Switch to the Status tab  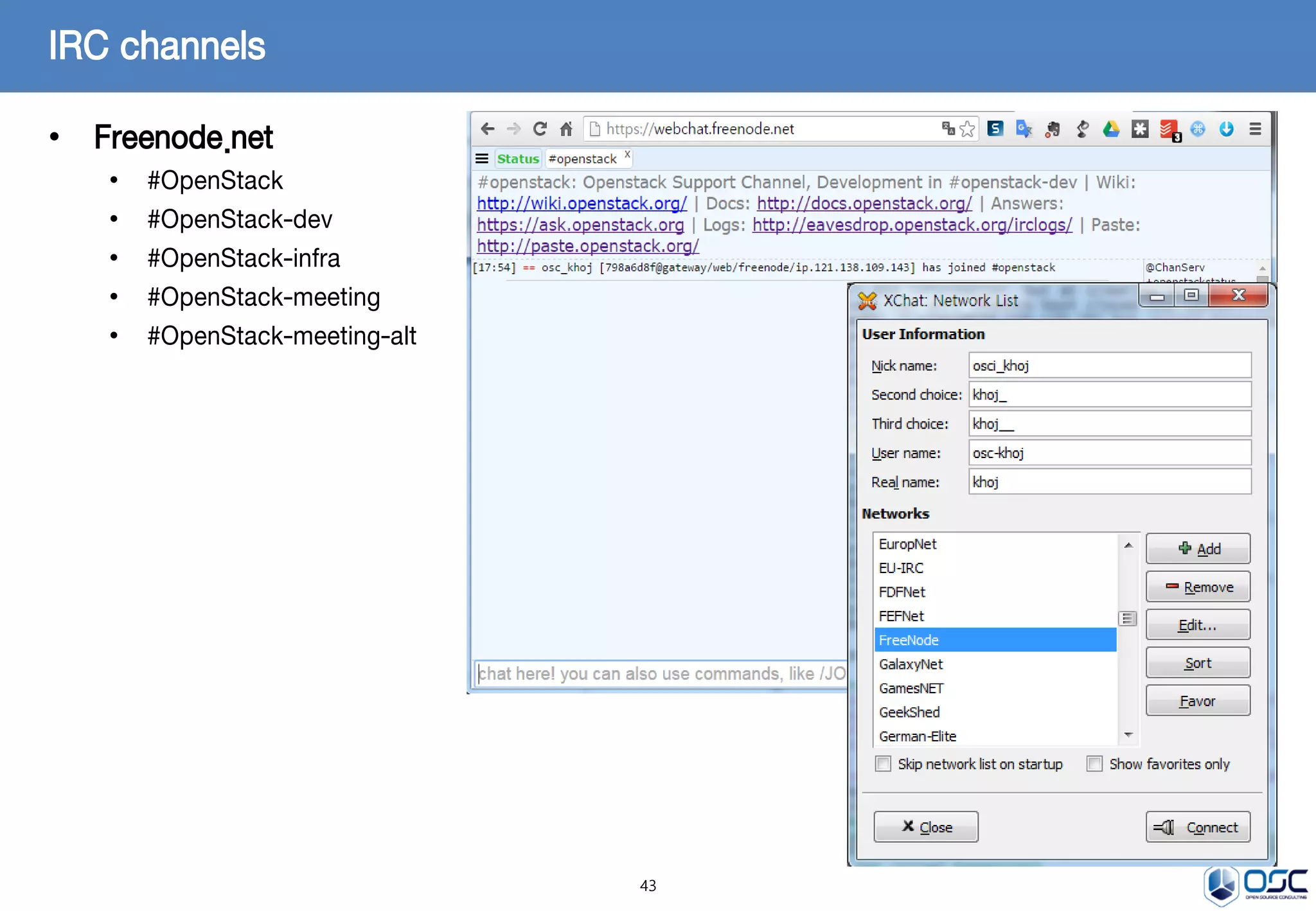[x=518, y=159]
